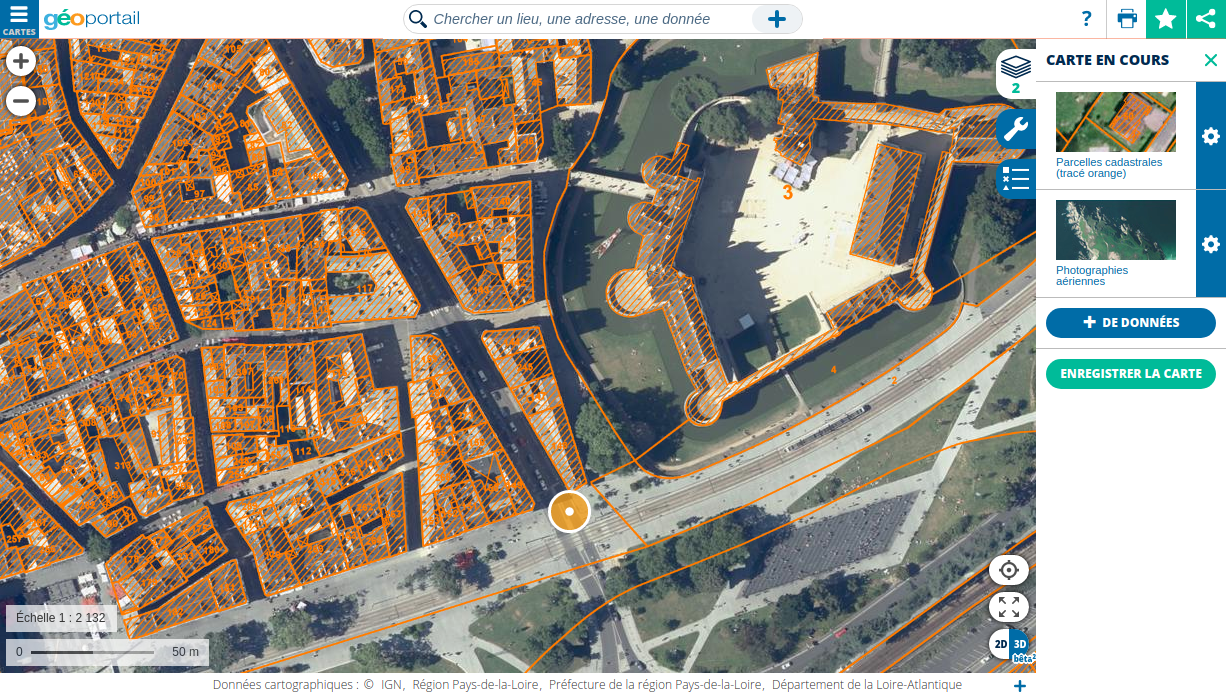Image resolution: width=1226 pixels, height=697 pixels.
Task: Zoom out with the minus button
Action: click(x=21, y=101)
